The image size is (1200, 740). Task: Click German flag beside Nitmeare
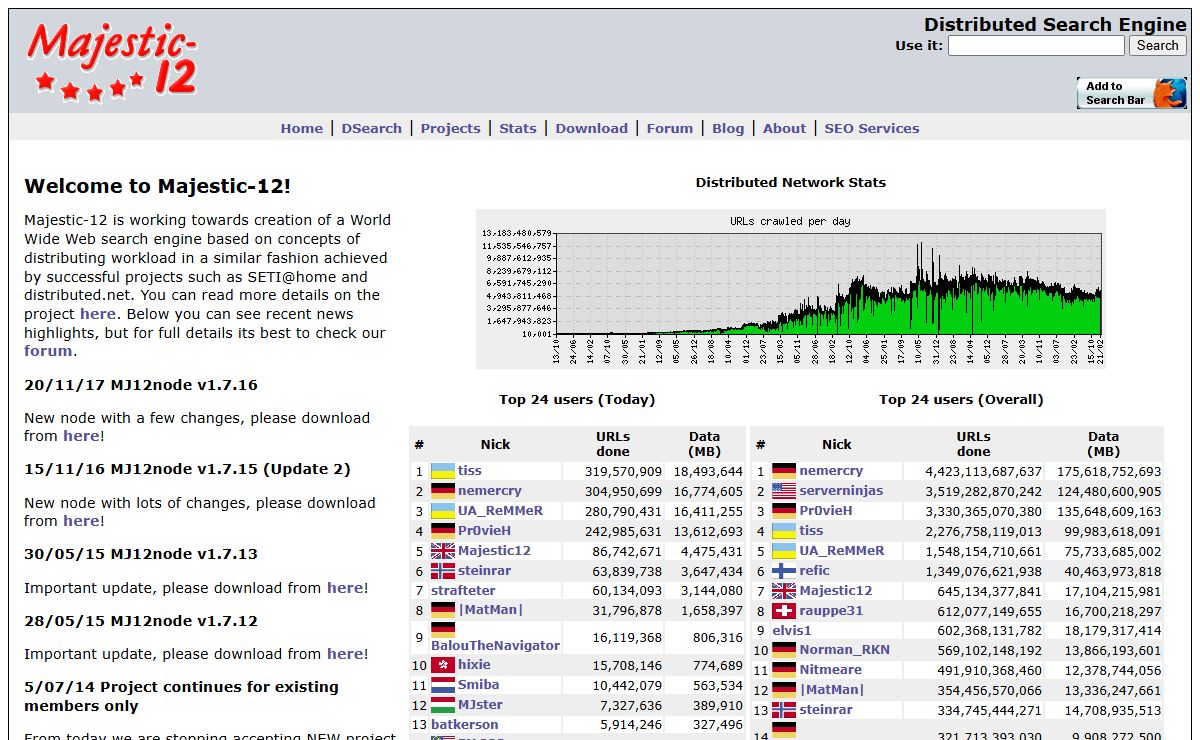[784, 670]
